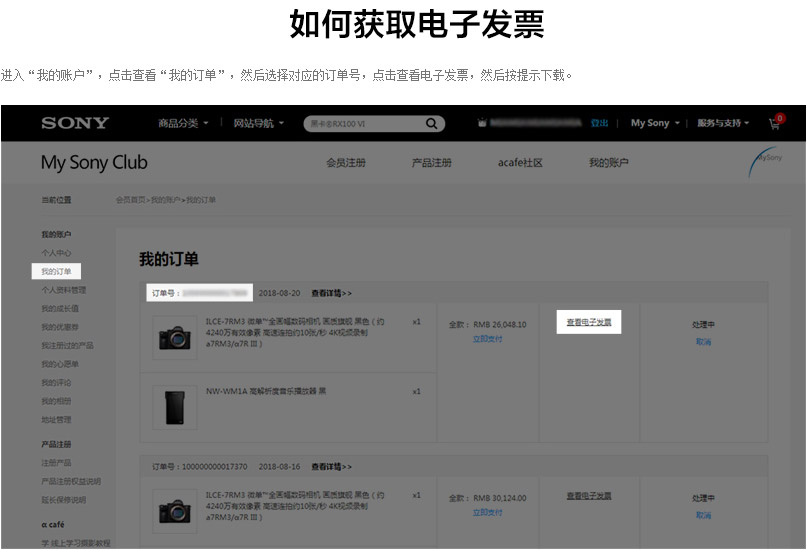Click the 我的订单 page heading

tap(169, 259)
